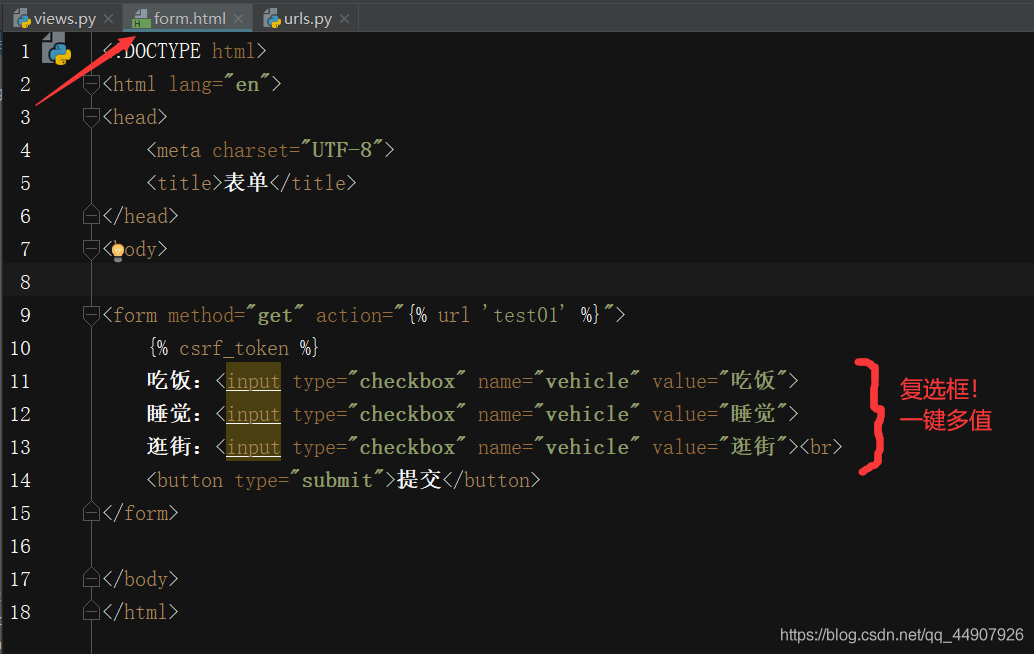The height and width of the screenshot is (654, 1034).
Task: Open the urls.py editor tab
Action: pyautogui.click(x=308, y=19)
